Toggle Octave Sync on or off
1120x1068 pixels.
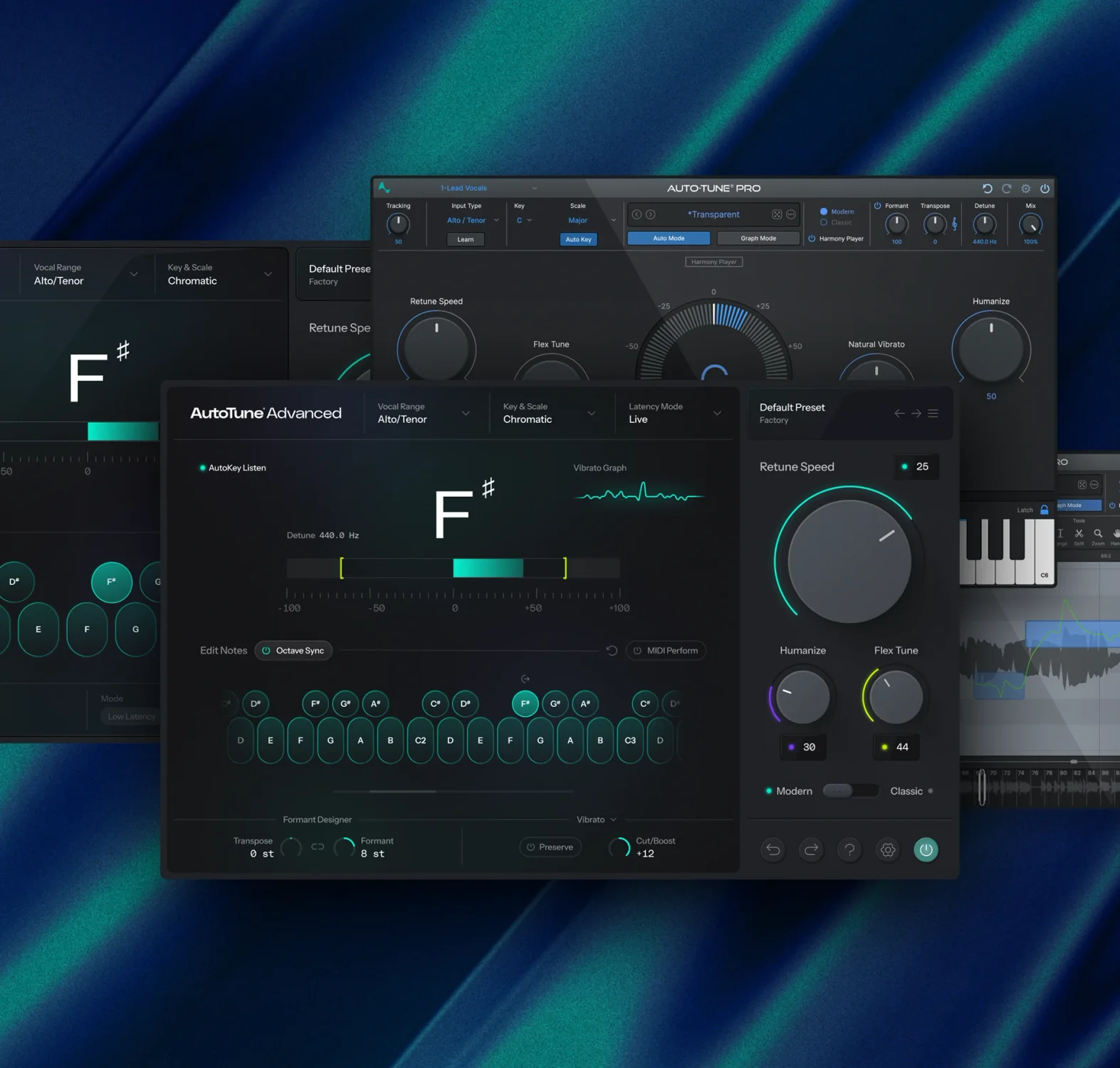click(293, 651)
